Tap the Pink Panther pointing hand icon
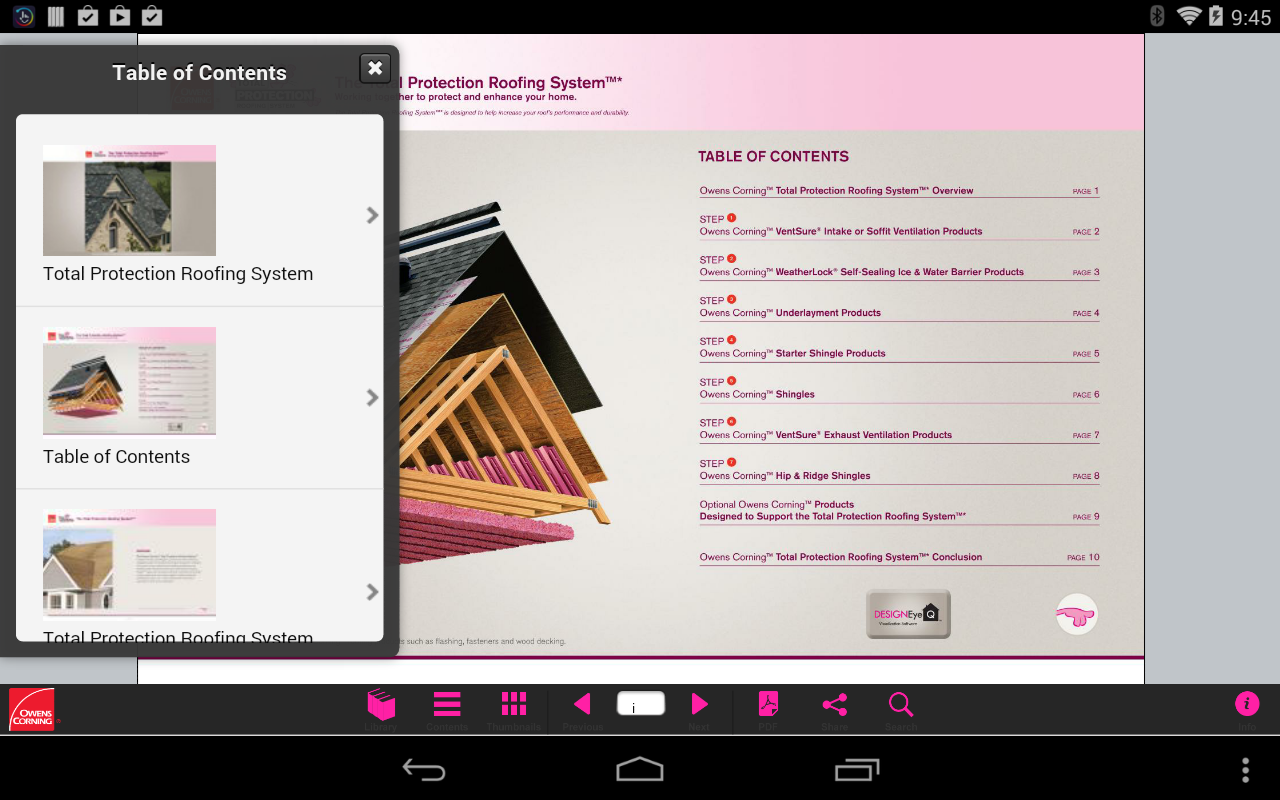 tap(1077, 615)
